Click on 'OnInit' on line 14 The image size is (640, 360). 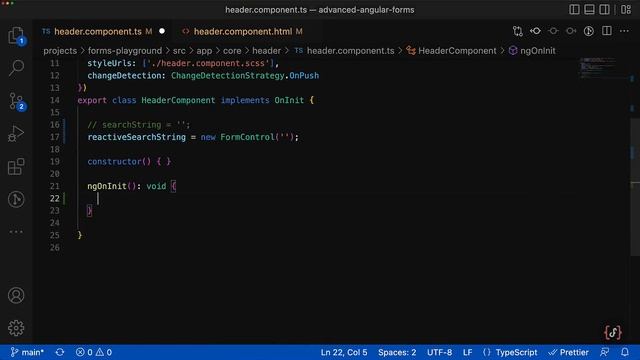tap(289, 100)
